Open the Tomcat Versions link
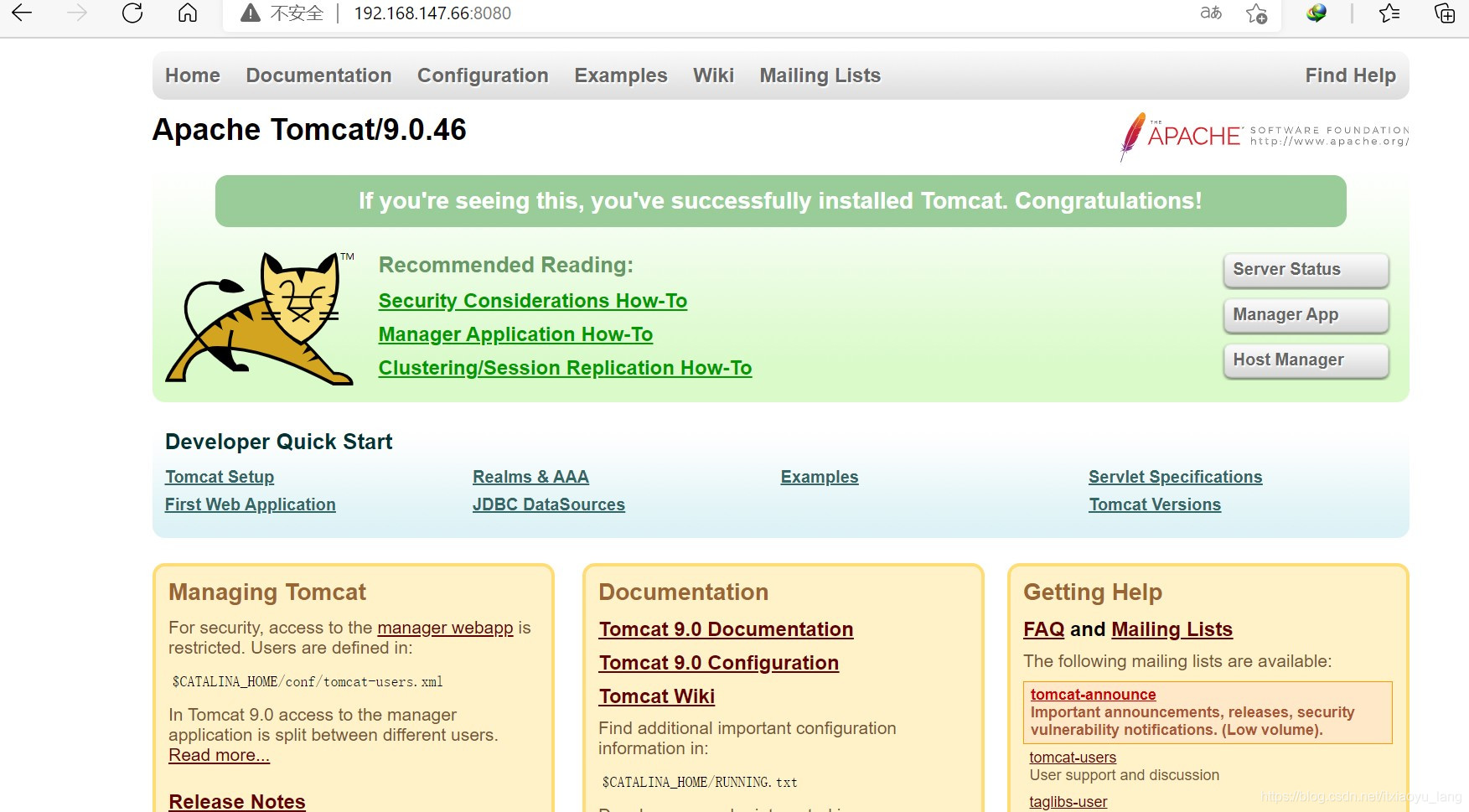This screenshot has height=812, width=1469. [x=1155, y=504]
